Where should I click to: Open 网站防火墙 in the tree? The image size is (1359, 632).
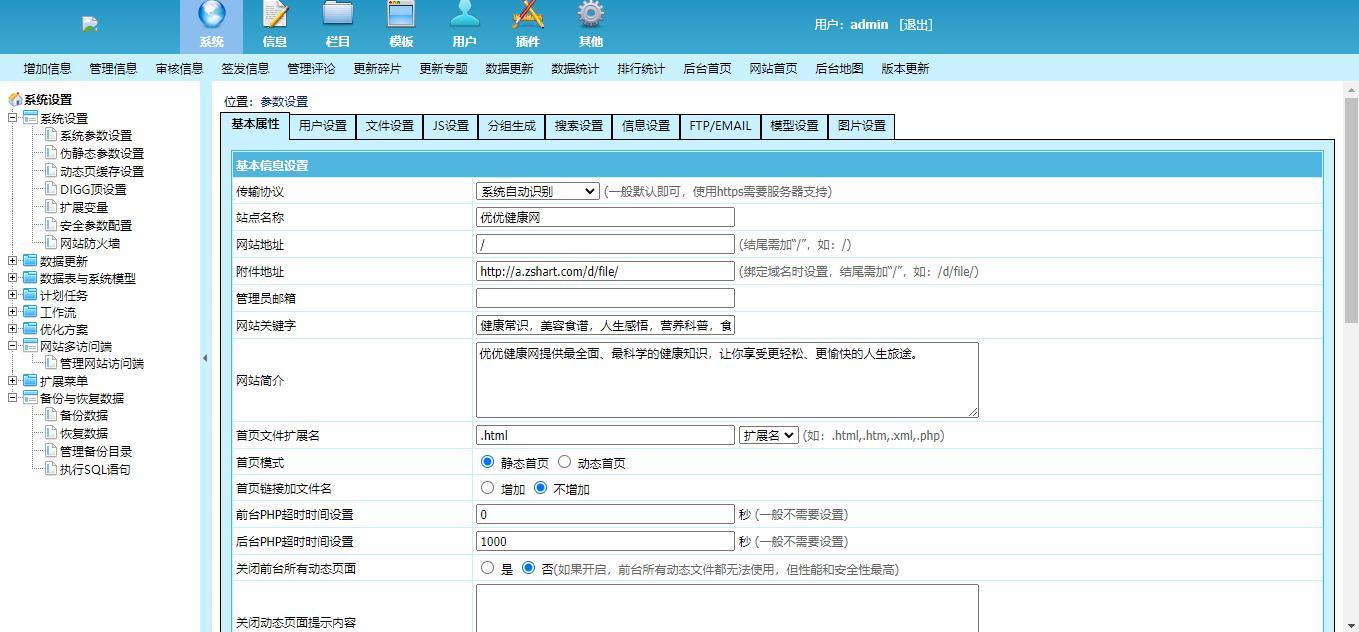point(90,244)
